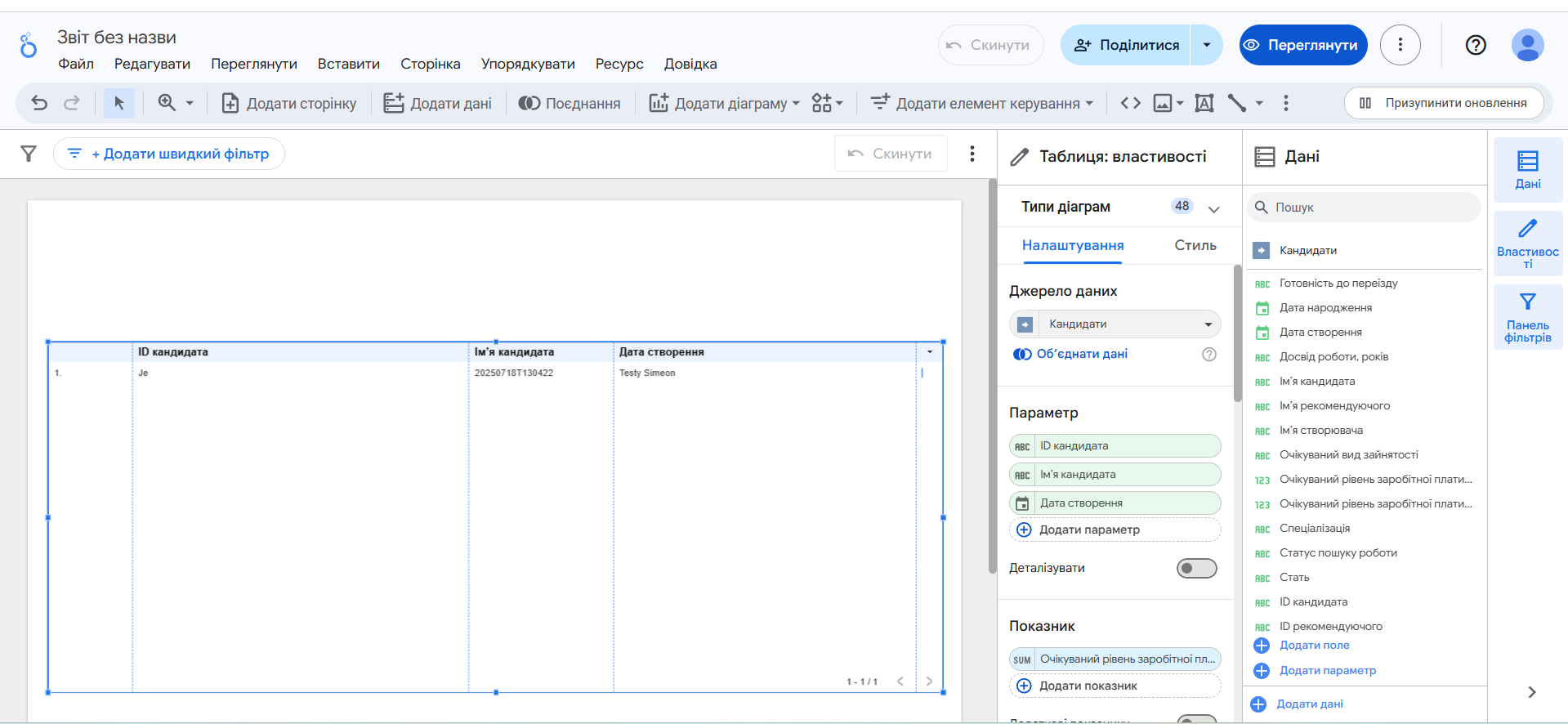The width and height of the screenshot is (1568, 724).
Task: Open the help question mark icon
Action: (x=1476, y=45)
